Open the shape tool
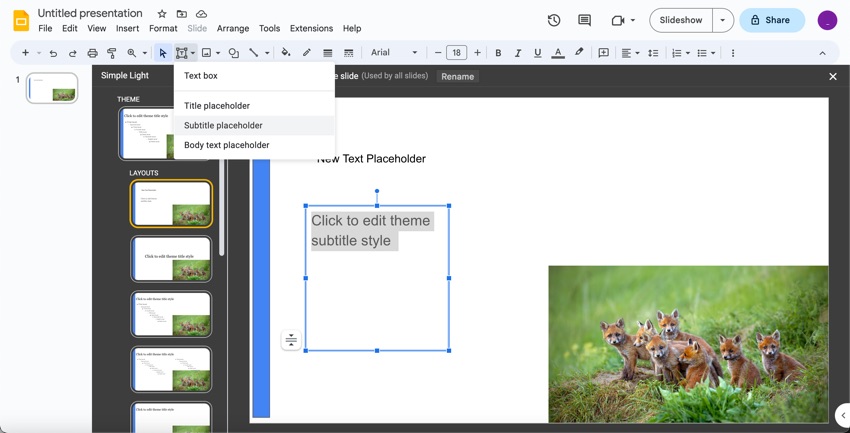The height and width of the screenshot is (433, 850). (x=234, y=53)
